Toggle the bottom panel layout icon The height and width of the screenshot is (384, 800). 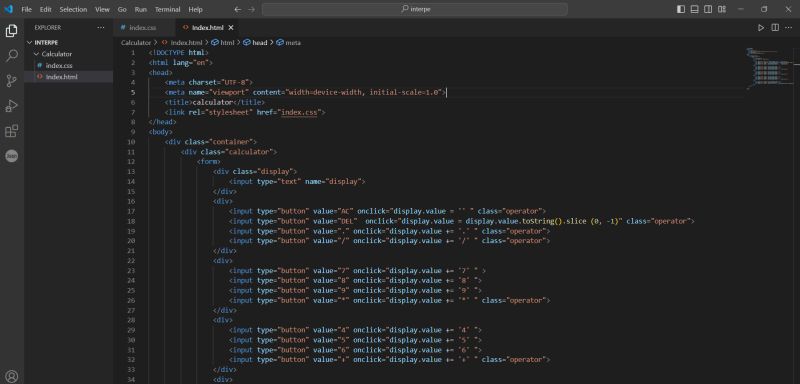694,9
